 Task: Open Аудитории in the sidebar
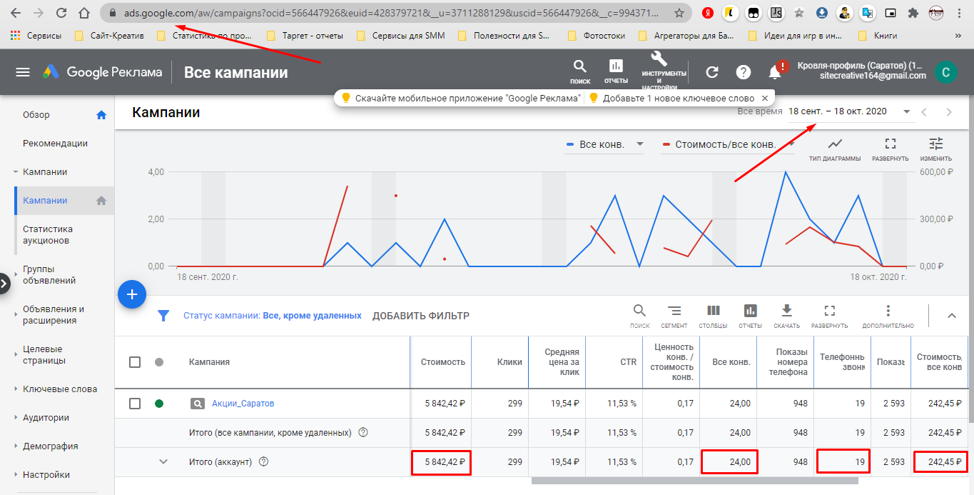coord(46,417)
